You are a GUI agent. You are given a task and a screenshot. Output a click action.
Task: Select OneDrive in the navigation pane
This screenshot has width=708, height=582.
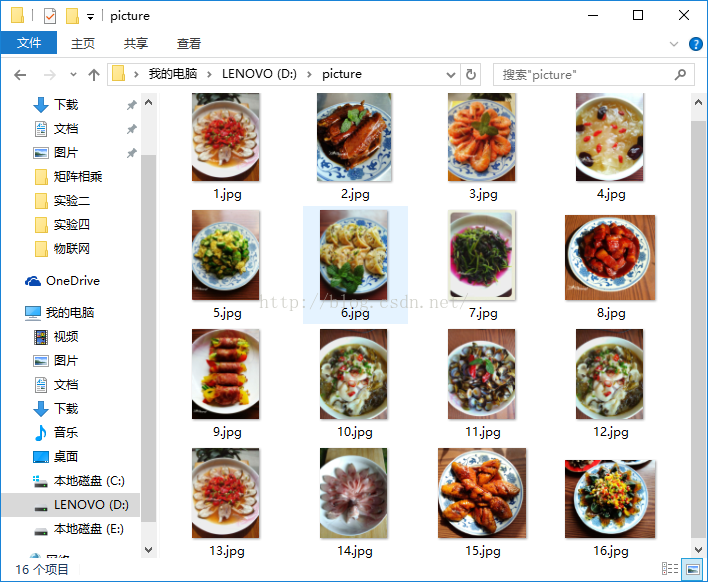62,281
